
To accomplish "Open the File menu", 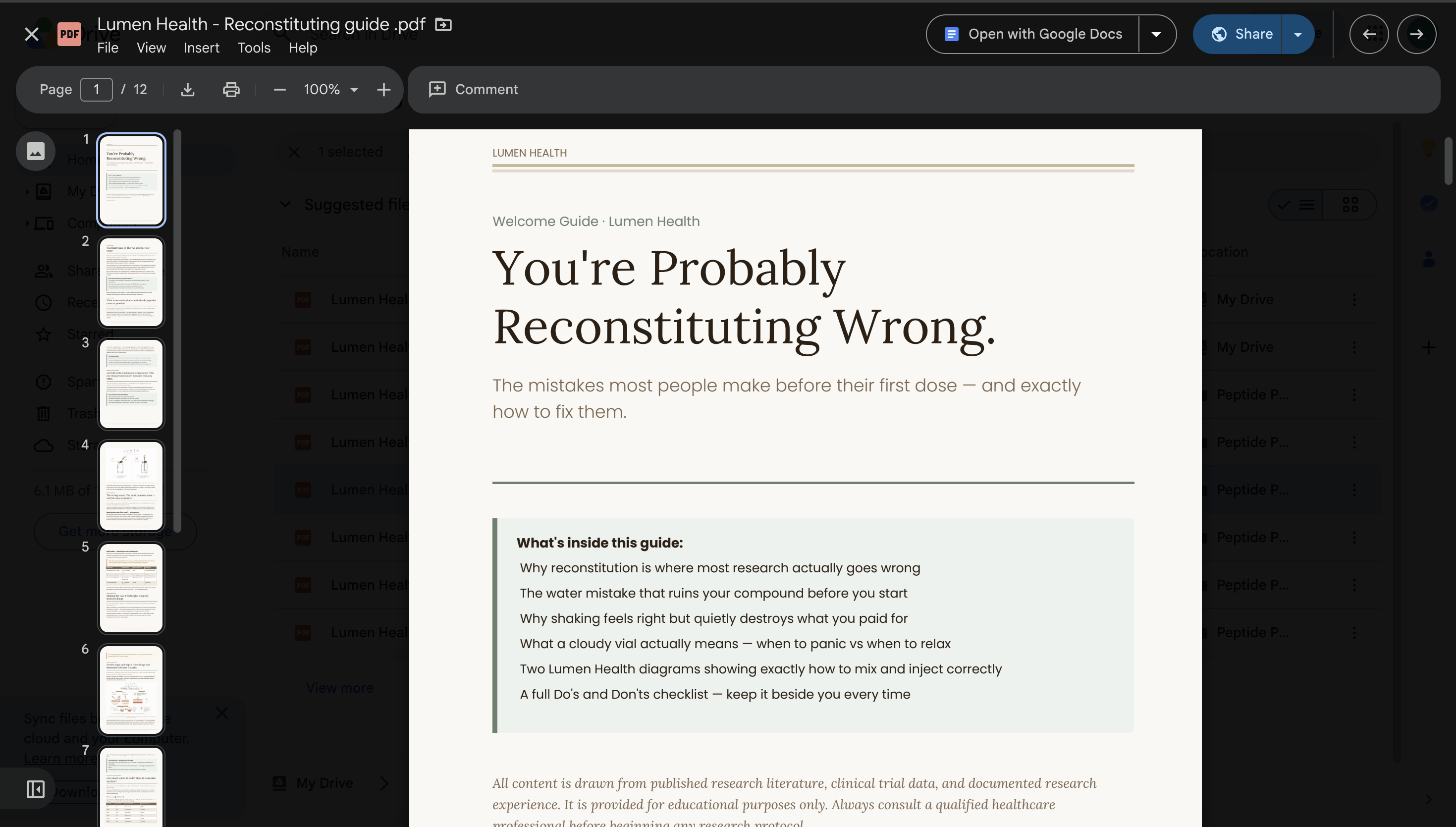I will (108, 48).
